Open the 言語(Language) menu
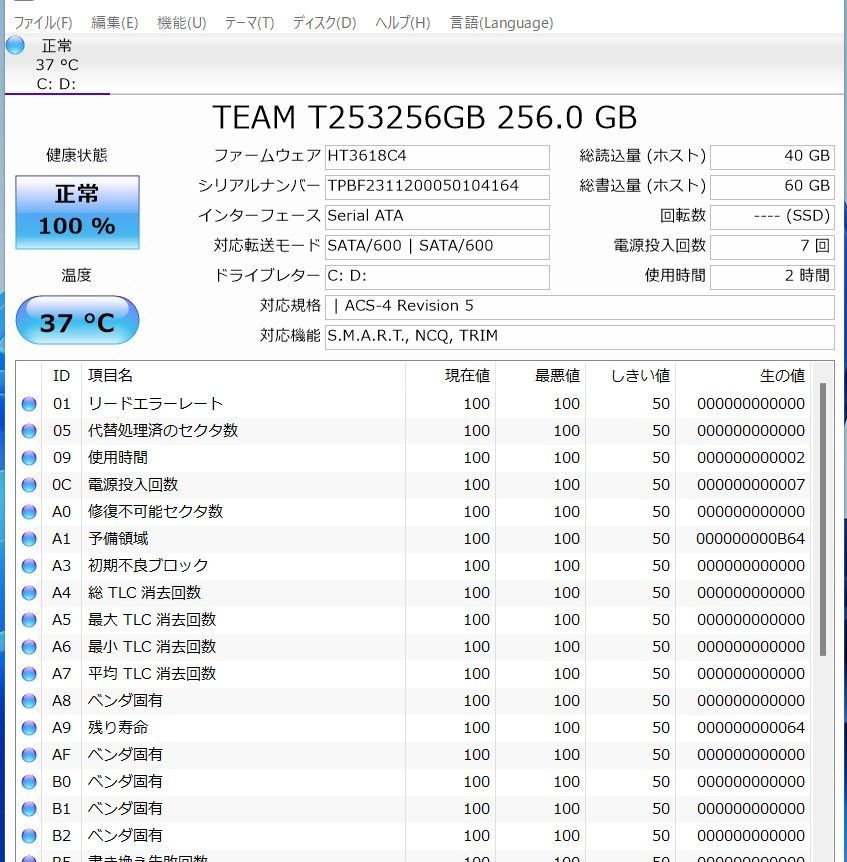The width and height of the screenshot is (847, 862). [x=501, y=23]
